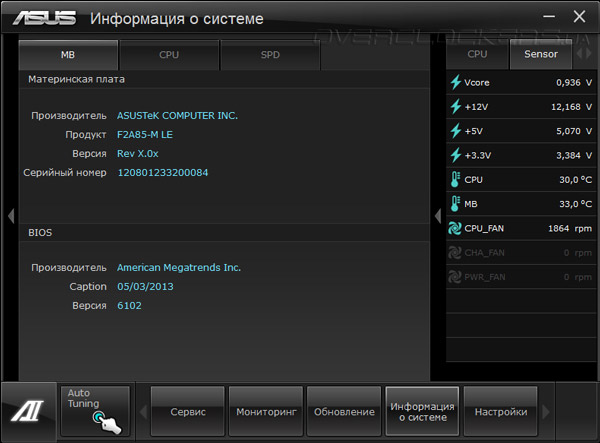Click MB temperature 33,0 °C
The height and width of the screenshot is (443, 600).
click(x=576, y=204)
